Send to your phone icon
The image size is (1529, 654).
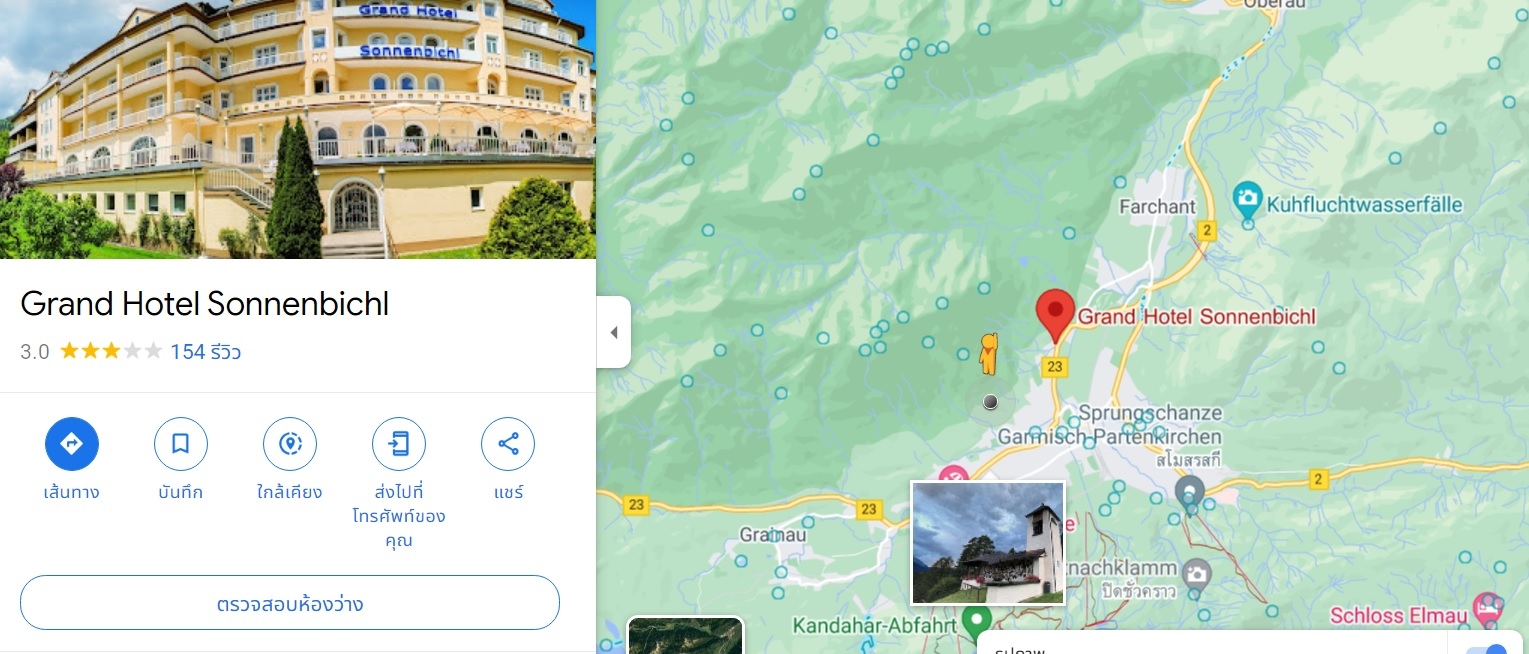click(399, 444)
